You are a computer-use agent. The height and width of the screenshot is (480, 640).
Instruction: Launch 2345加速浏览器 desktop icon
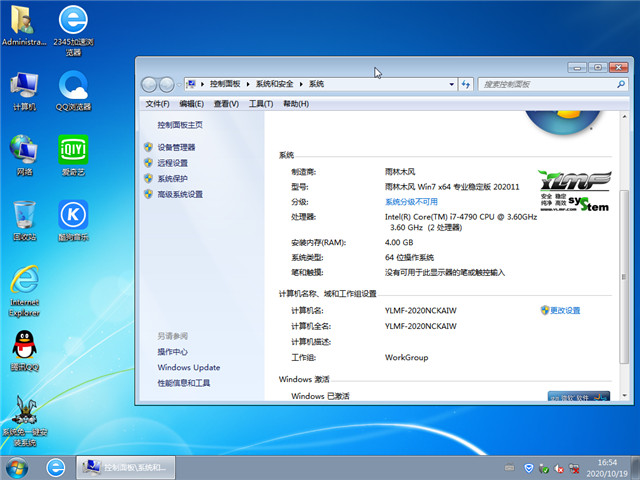coord(73,29)
